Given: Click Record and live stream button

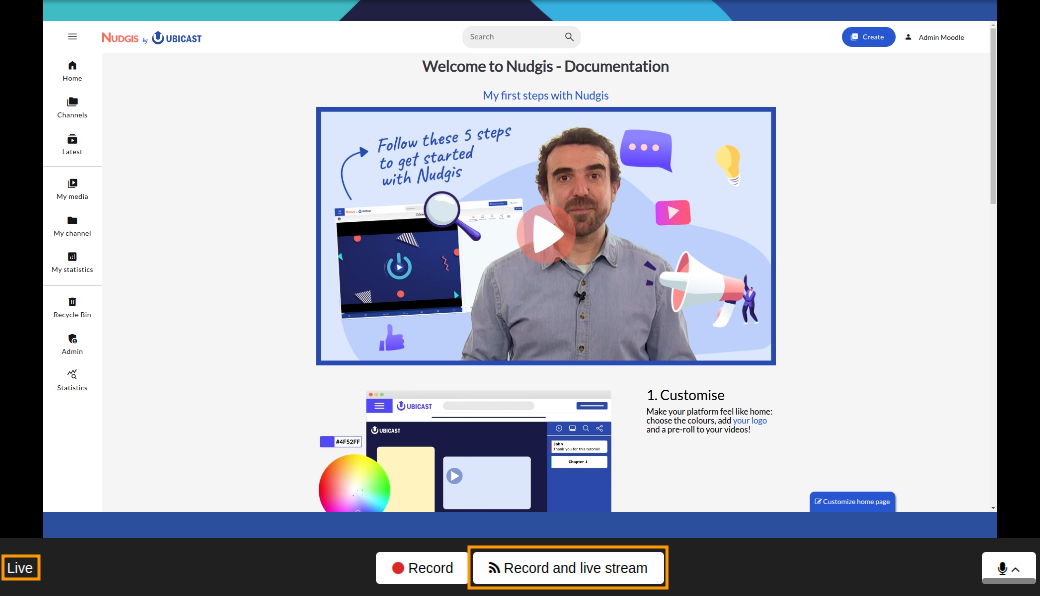Looking at the screenshot, I should (x=568, y=568).
